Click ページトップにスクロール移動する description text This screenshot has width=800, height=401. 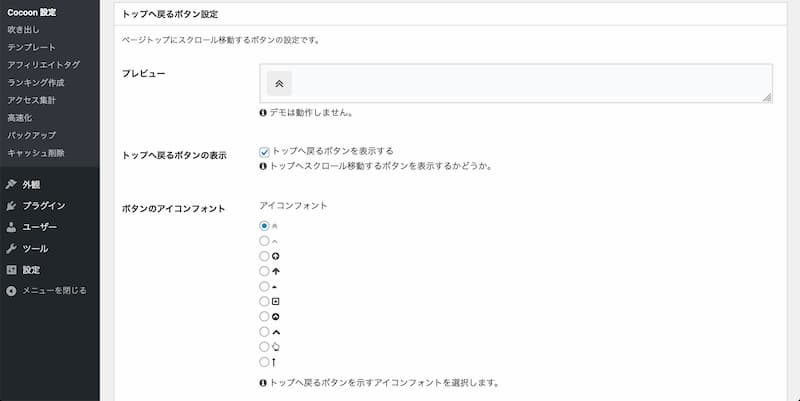coord(221,40)
